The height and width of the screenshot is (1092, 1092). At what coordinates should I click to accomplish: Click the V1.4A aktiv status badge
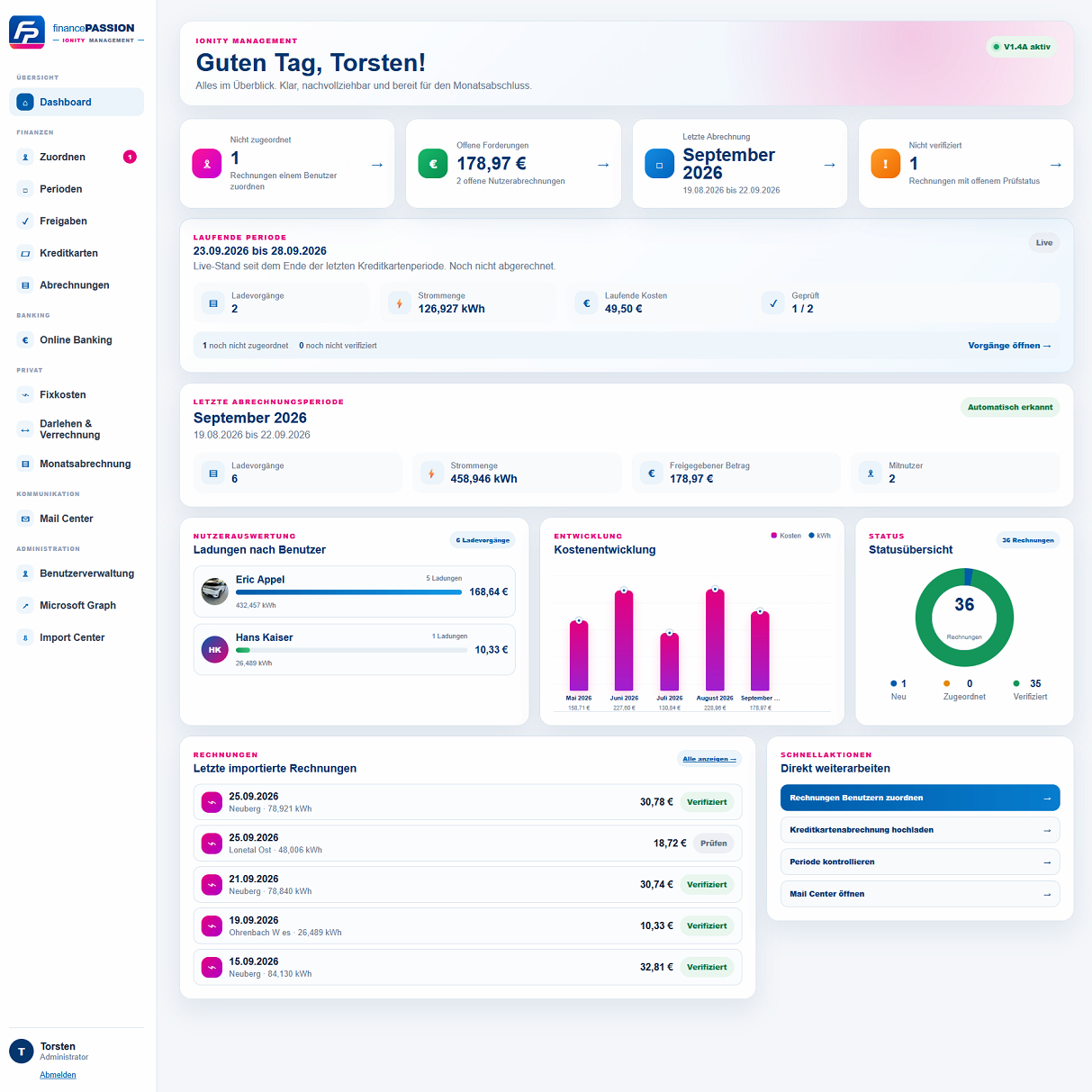(x=1022, y=47)
